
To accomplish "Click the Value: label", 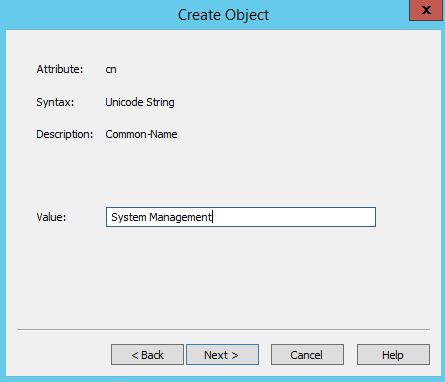I will pos(51,217).
